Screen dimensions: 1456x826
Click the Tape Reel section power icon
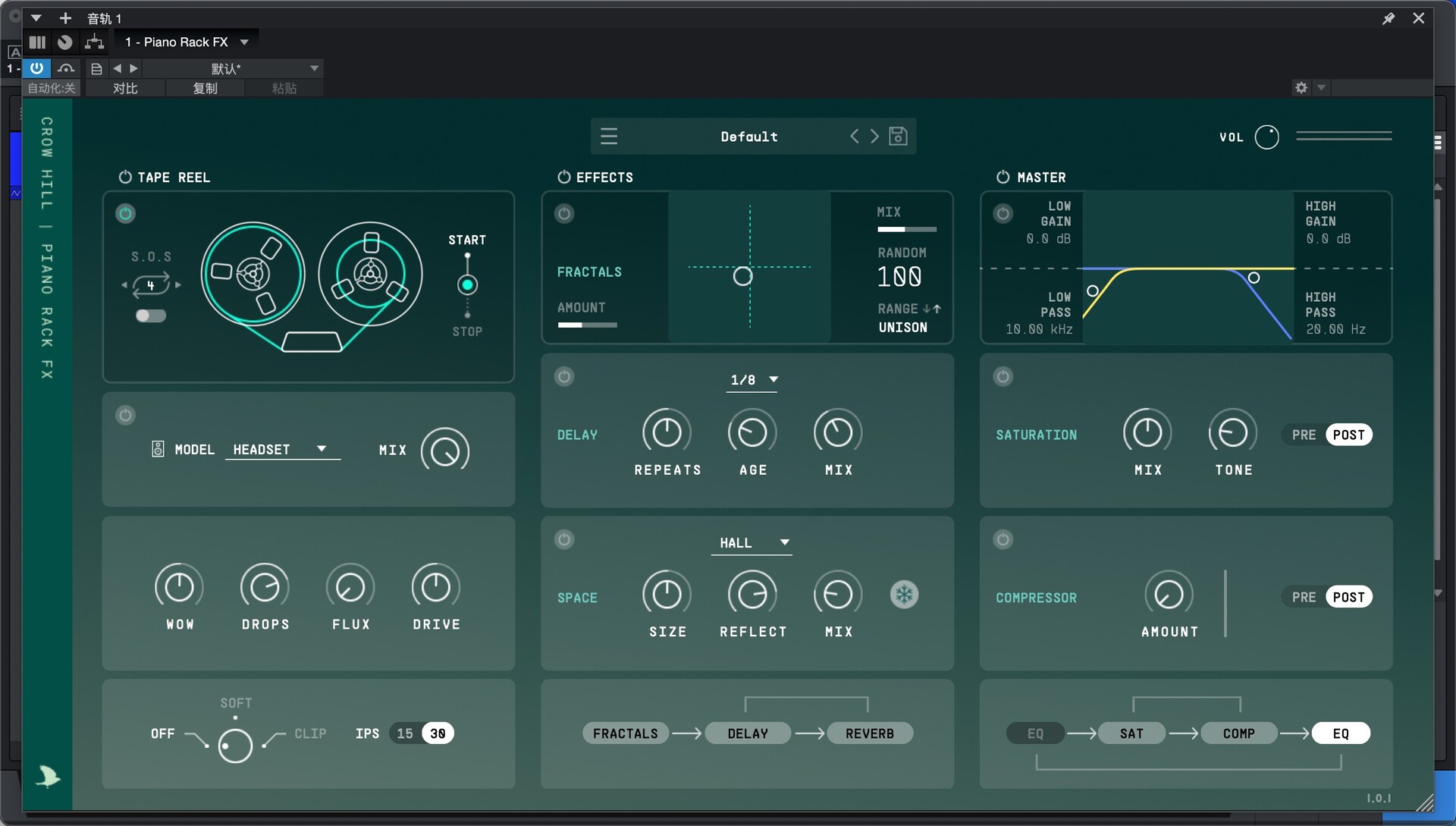coord(125,177)
